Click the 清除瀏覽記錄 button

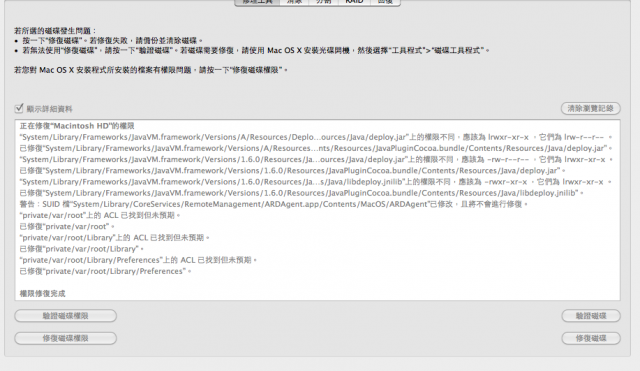click(590, 109)
